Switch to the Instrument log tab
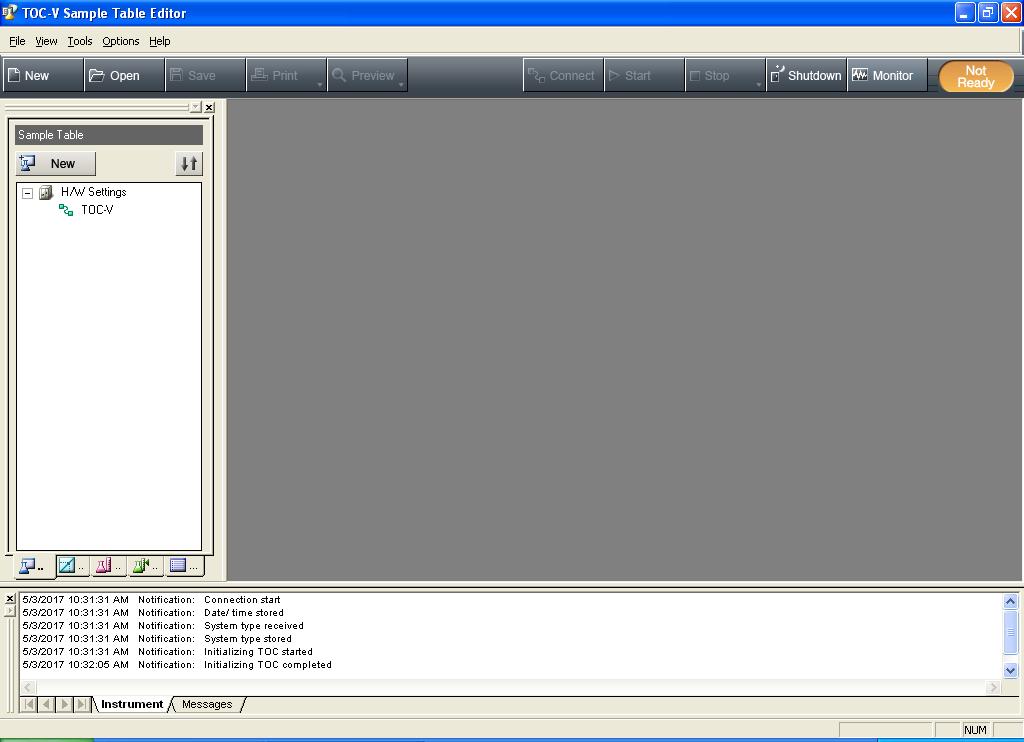The width and height of the screenshot is (1024, 742). click(132, 704)
